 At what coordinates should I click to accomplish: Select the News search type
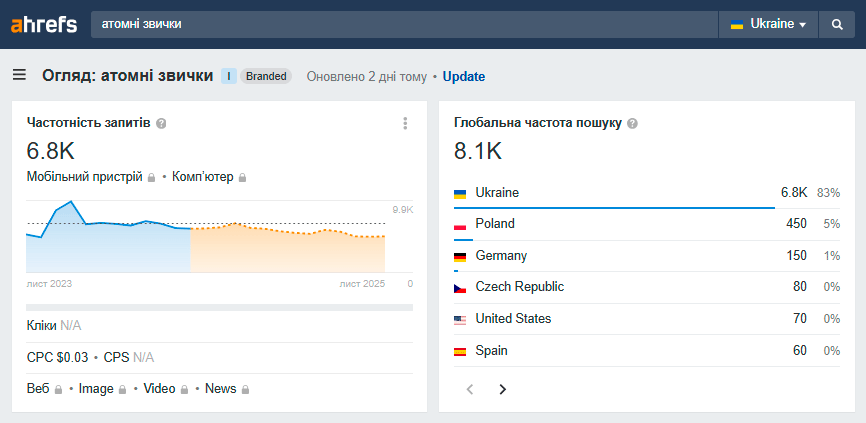(x=221, y=389)
